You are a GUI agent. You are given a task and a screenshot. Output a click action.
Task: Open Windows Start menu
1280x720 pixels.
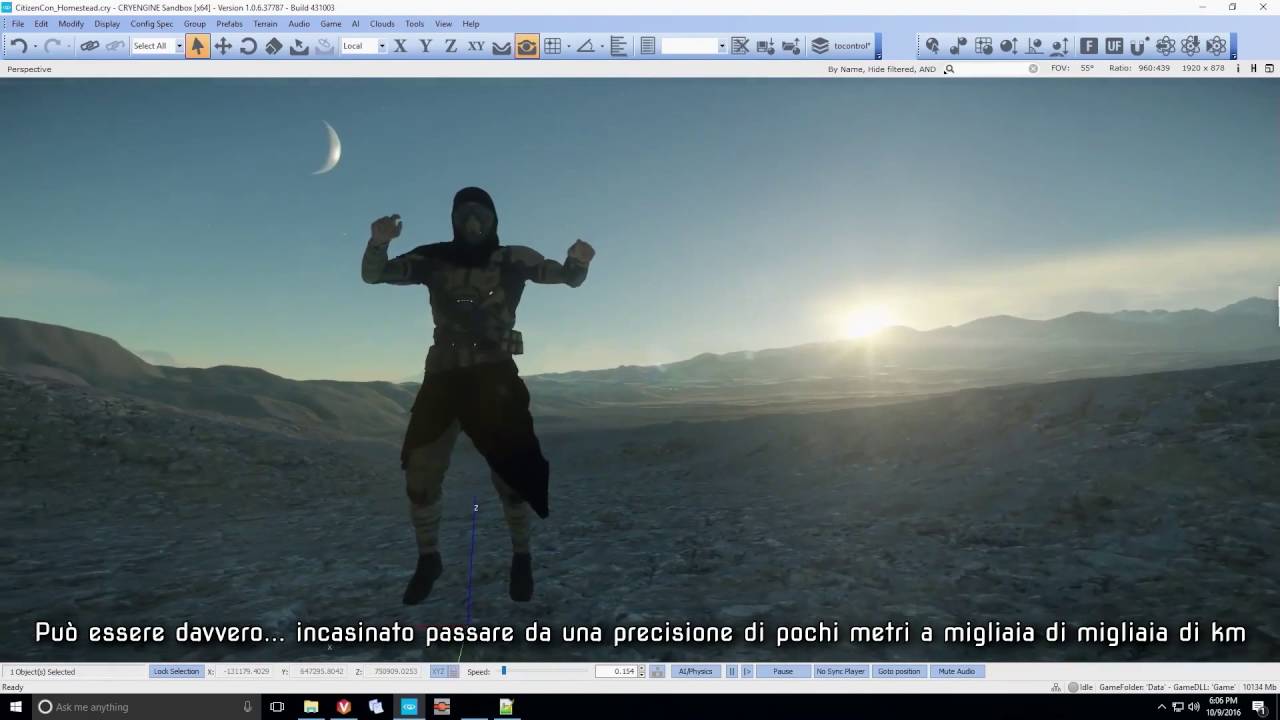pyautogui.click(x=16, y=707)
